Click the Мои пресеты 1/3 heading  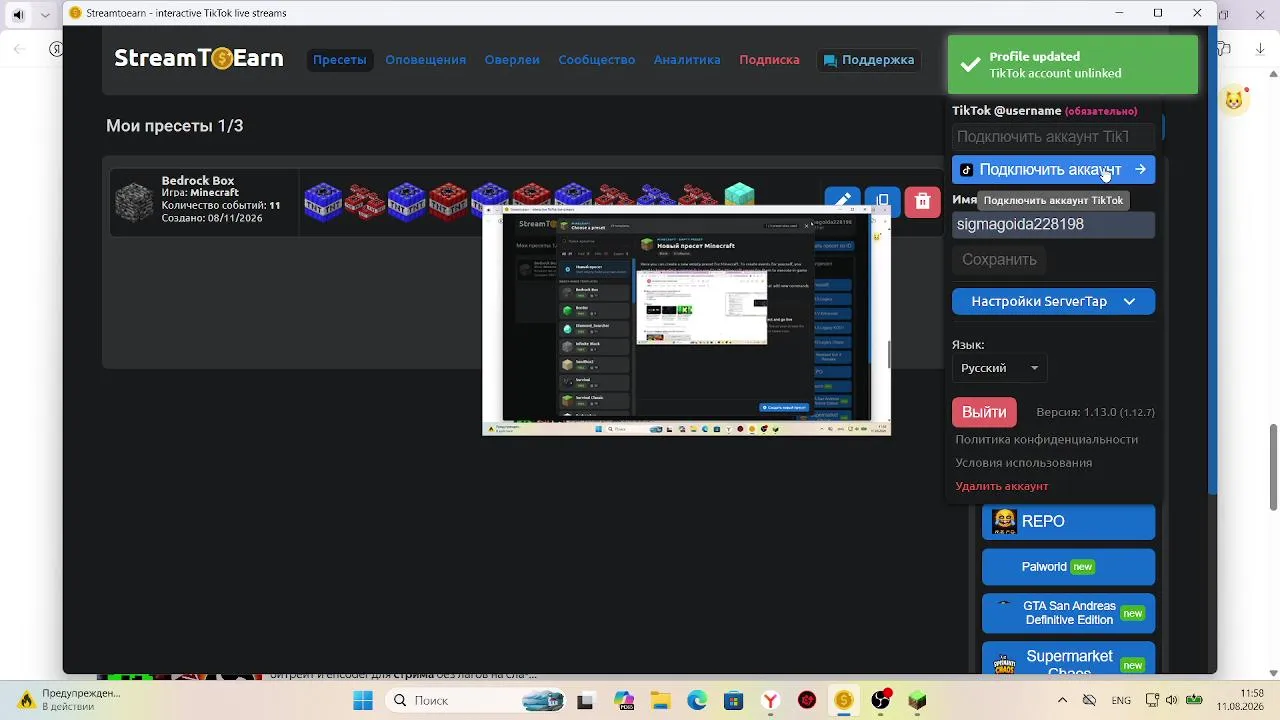(x=175, y=126)
